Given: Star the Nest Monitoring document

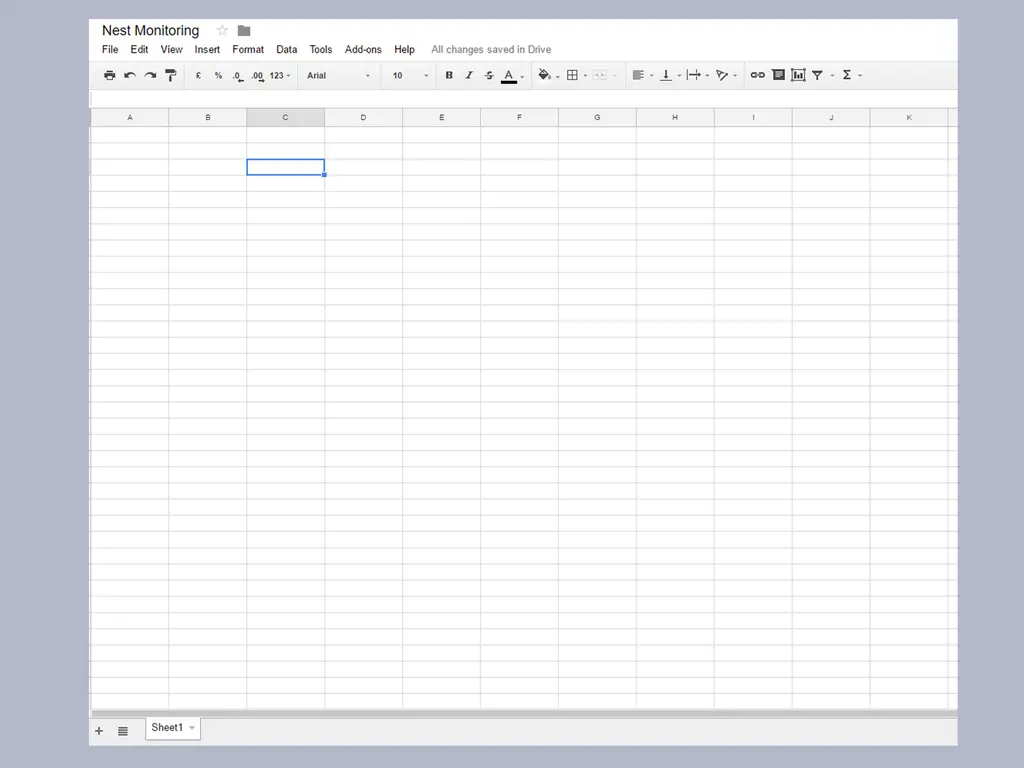Looking at the screenshot, I should 222,31.
